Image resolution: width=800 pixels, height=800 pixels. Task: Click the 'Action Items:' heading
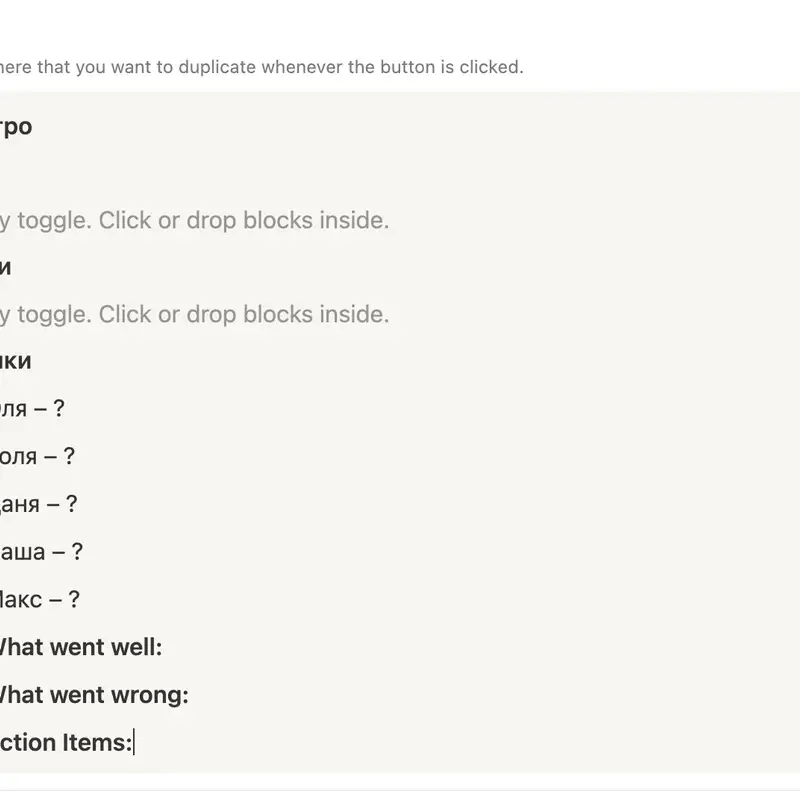66,742
